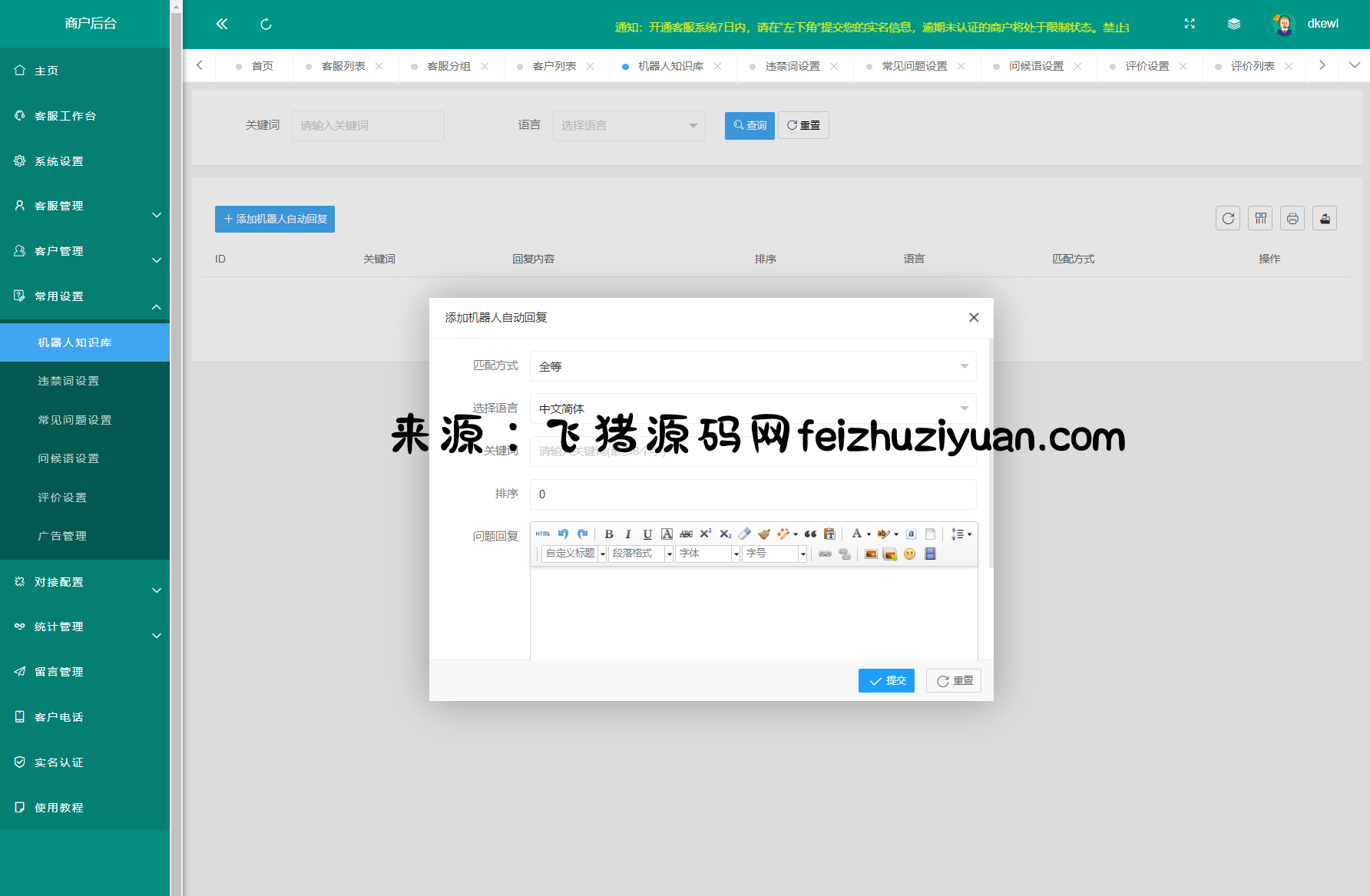The image size is (1370, 896).
Task: Toggle bold formatting in the editor
Action: coord(609,534)
